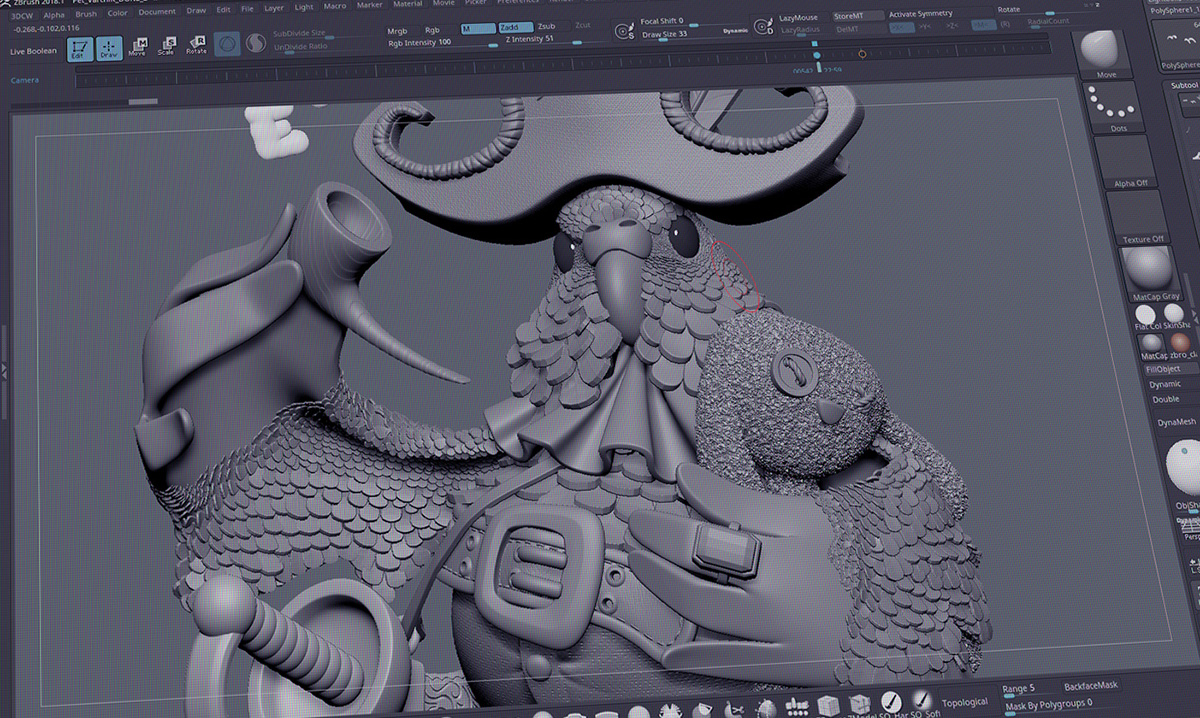Open the Layer menu

point(273,9)
